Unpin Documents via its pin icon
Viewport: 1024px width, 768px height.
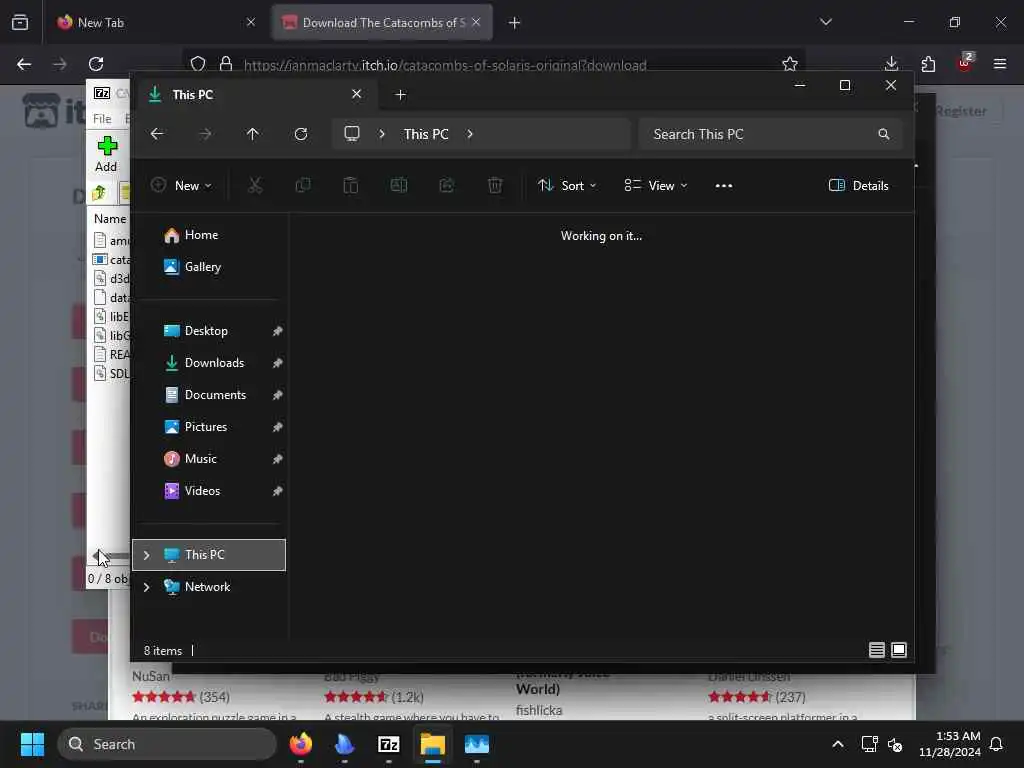pos(278,395)
